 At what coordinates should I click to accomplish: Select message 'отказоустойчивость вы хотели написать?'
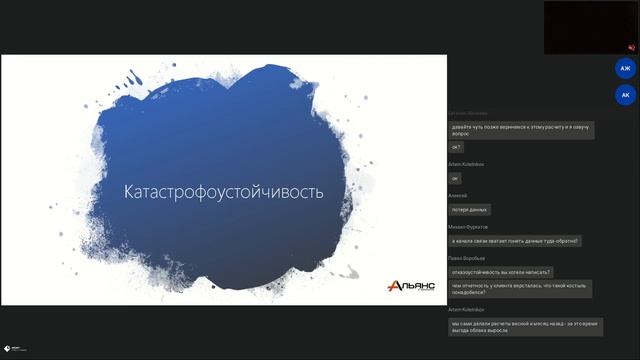pyautogui.click(x=501, y=272)
